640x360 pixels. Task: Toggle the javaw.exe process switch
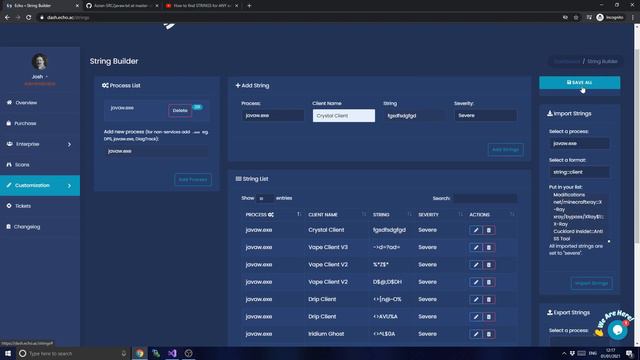point(198,107)
